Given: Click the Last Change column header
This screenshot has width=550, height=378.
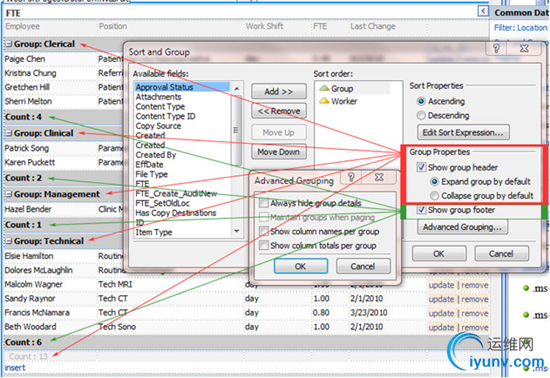Looking at the screenshot, I should 373,26.
